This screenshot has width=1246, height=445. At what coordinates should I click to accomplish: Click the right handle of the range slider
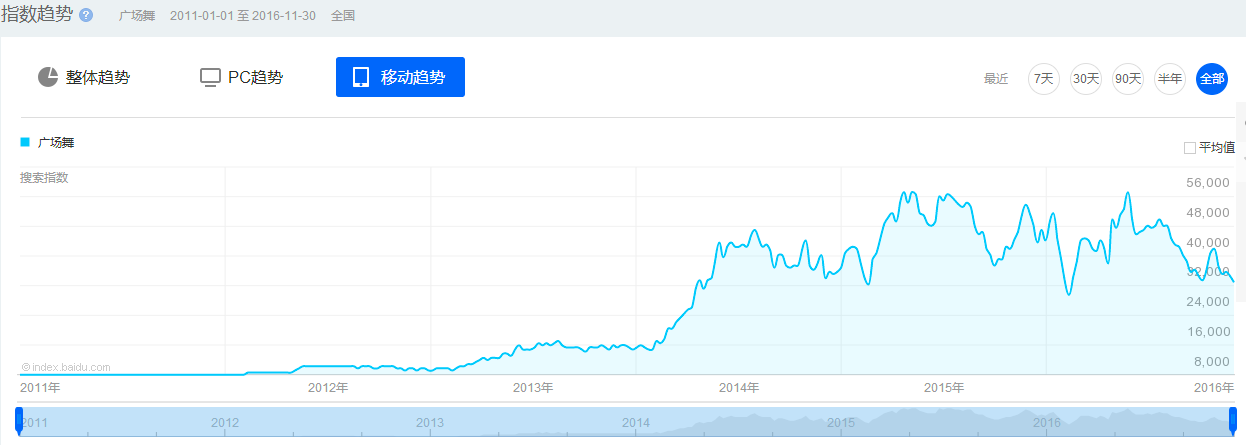coord(1232,421)
